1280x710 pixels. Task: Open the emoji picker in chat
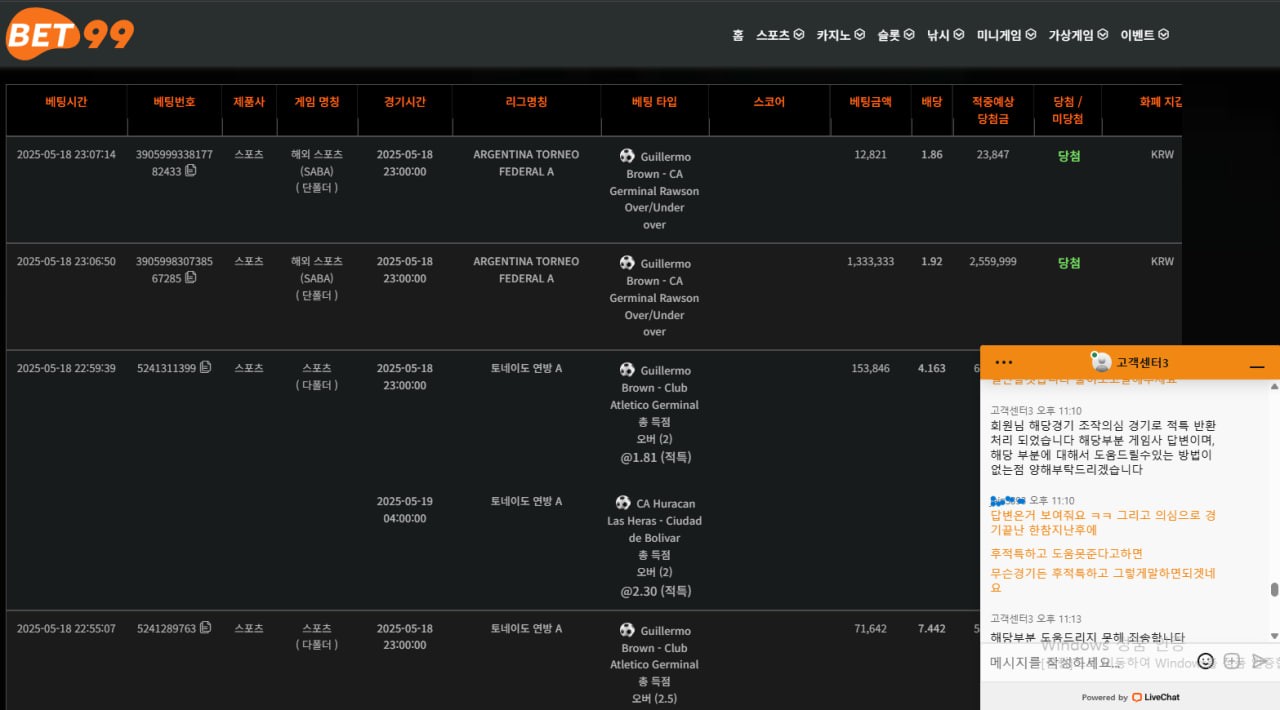tap(1205, 661)
